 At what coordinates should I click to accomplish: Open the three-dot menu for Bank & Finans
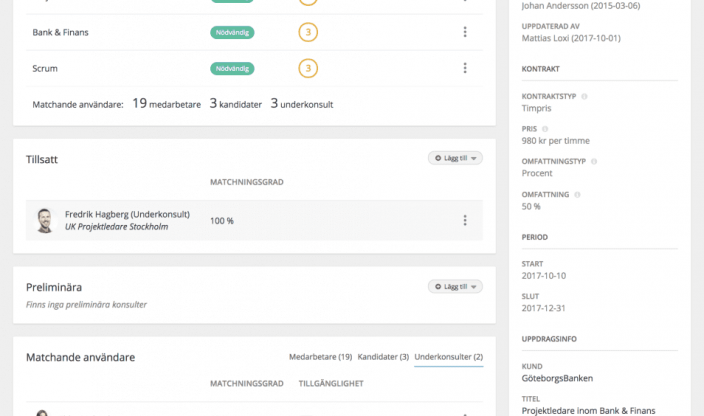click(x=465, y=32)
